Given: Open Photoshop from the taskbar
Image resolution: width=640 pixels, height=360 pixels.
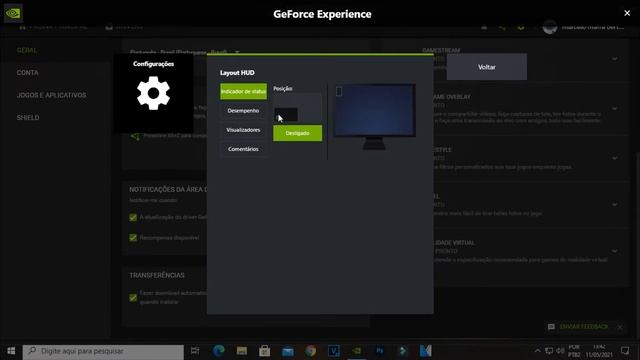Looking at the screenshot, I should tap(380, 351).
